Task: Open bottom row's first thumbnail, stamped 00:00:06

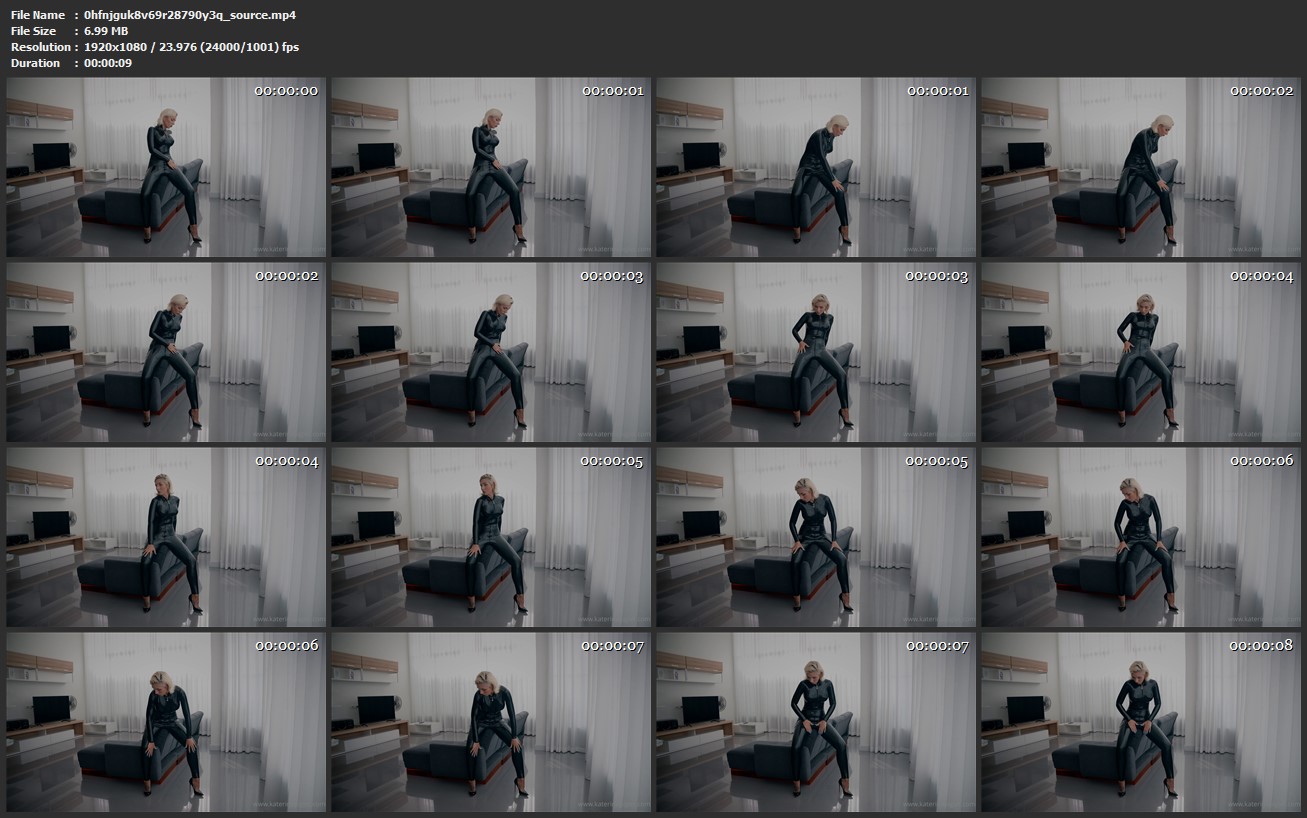Action: pyautogui.click(x=166, y=722)
